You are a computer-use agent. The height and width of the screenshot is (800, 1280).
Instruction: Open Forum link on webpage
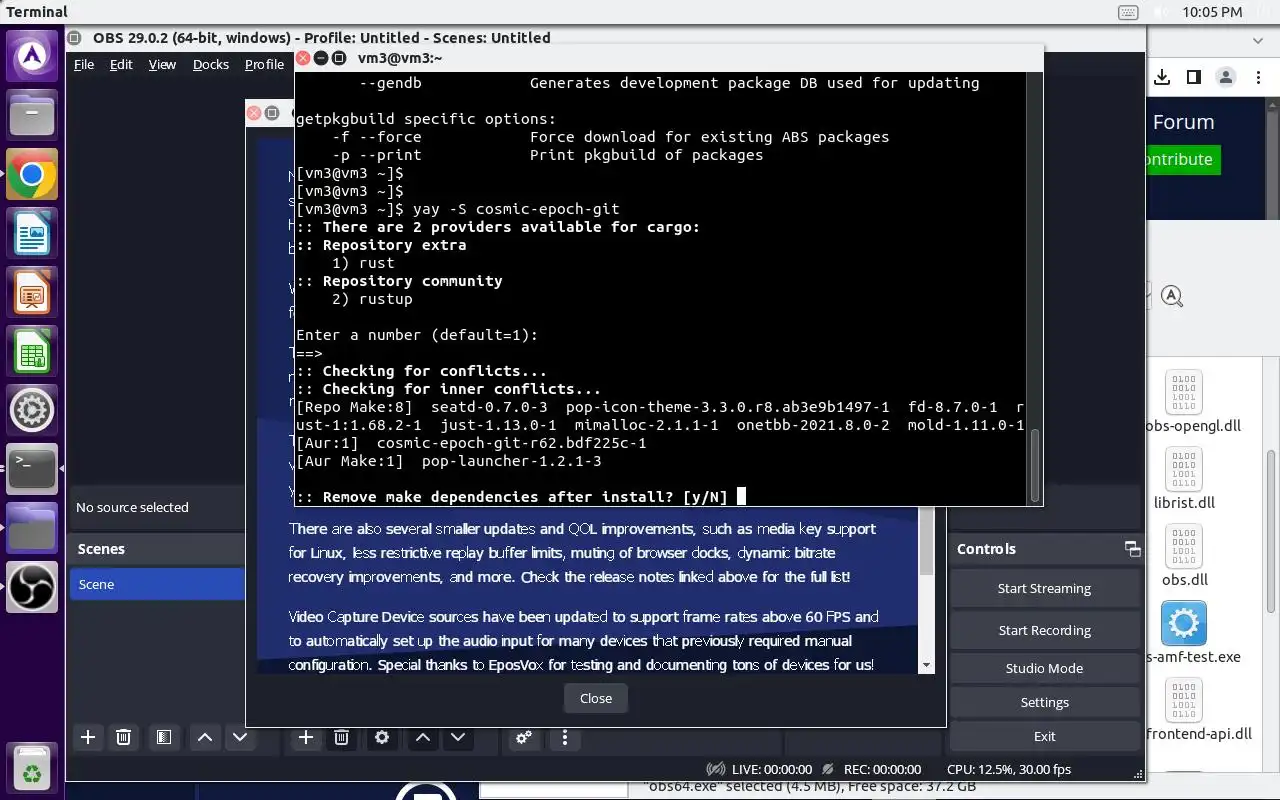1183,122
